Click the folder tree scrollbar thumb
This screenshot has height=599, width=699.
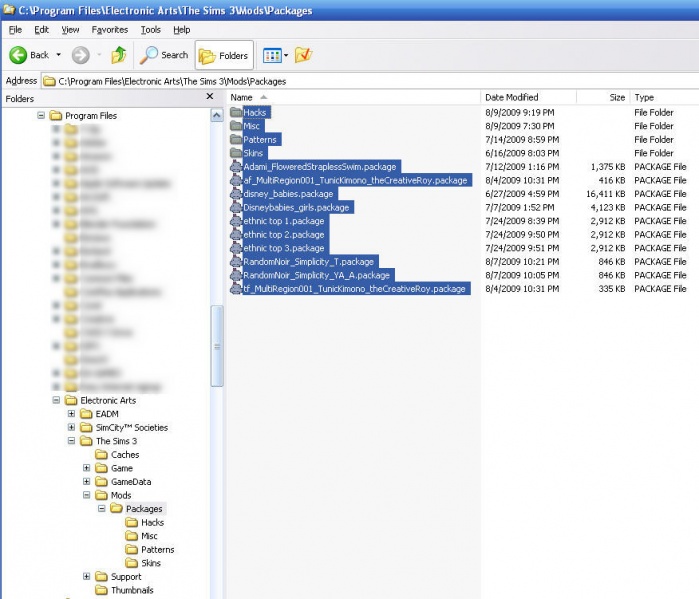217,346
